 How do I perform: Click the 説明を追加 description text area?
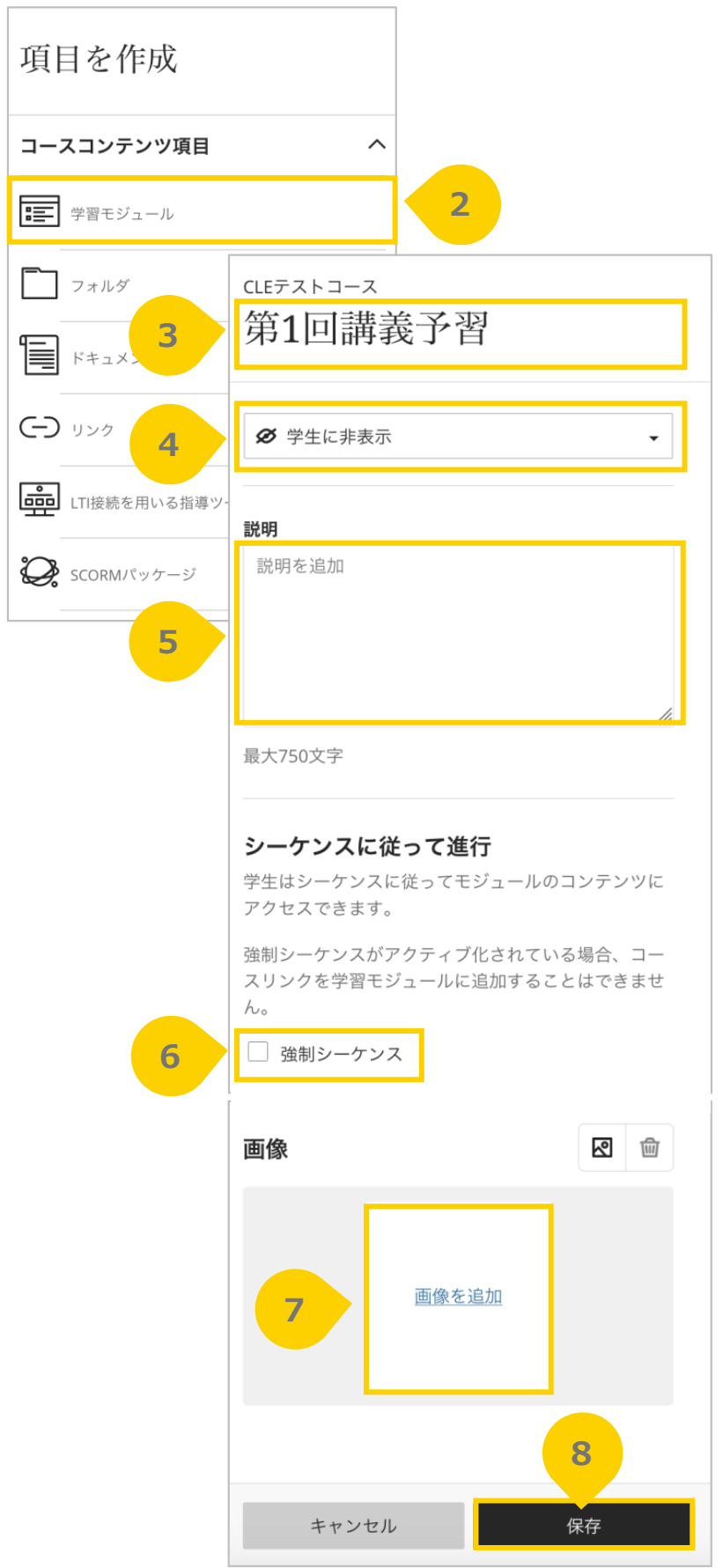click(x=459, y=633)
